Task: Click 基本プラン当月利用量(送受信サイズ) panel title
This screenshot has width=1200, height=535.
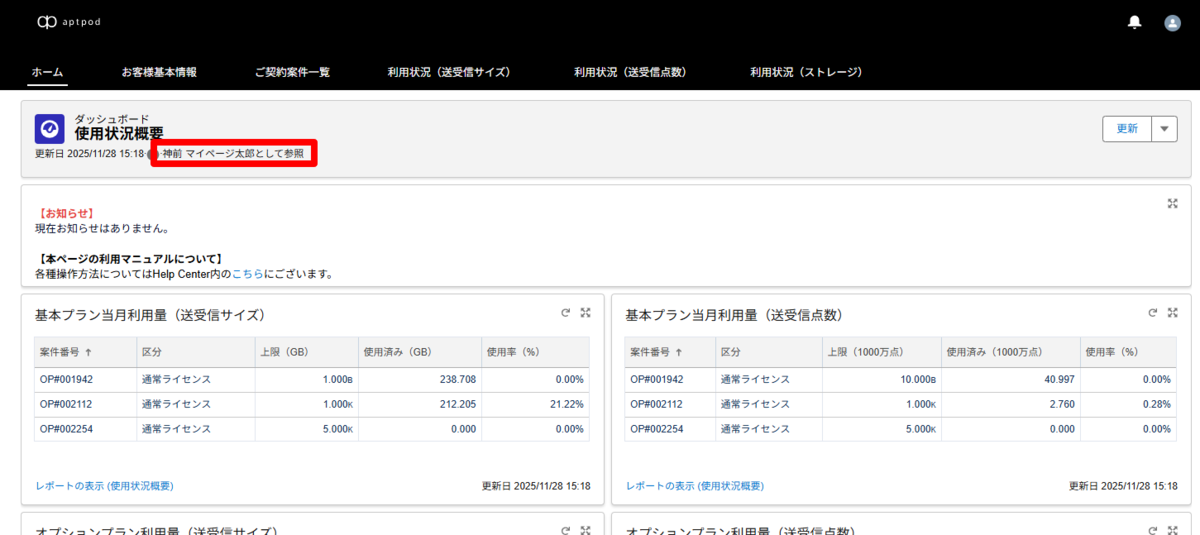Action: tap(150, 315)
